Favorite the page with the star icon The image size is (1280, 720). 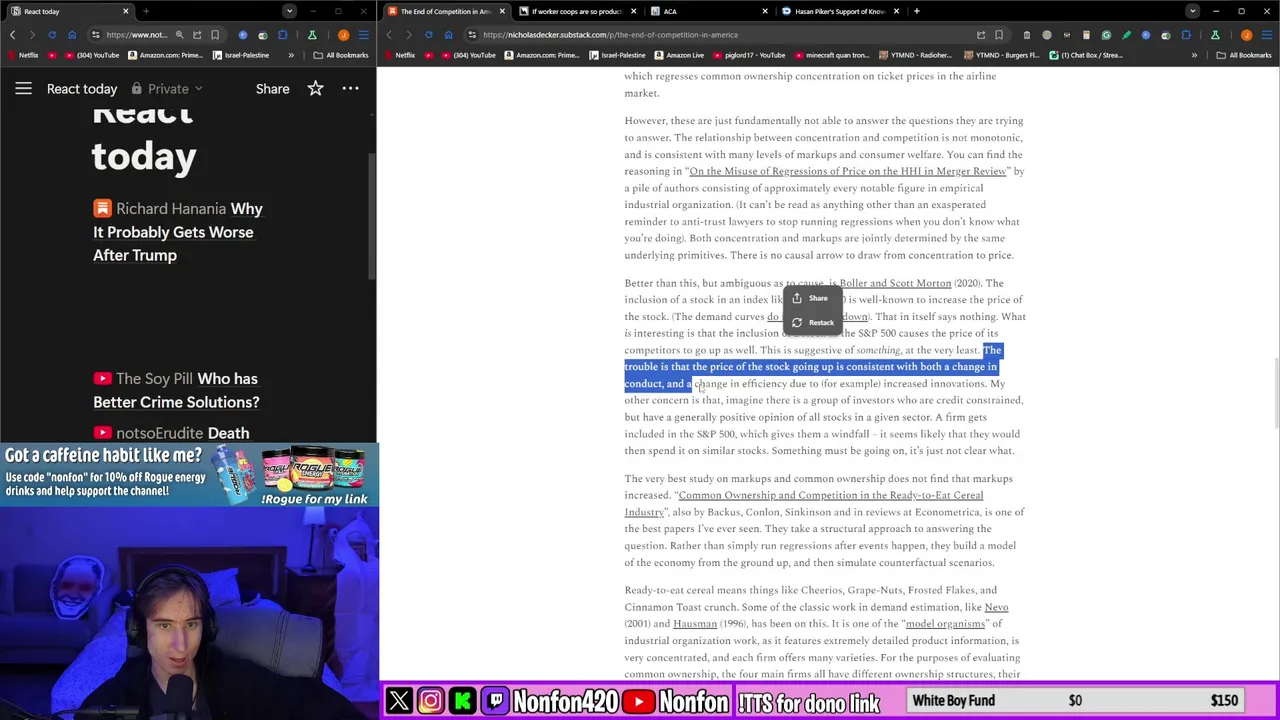315,89
